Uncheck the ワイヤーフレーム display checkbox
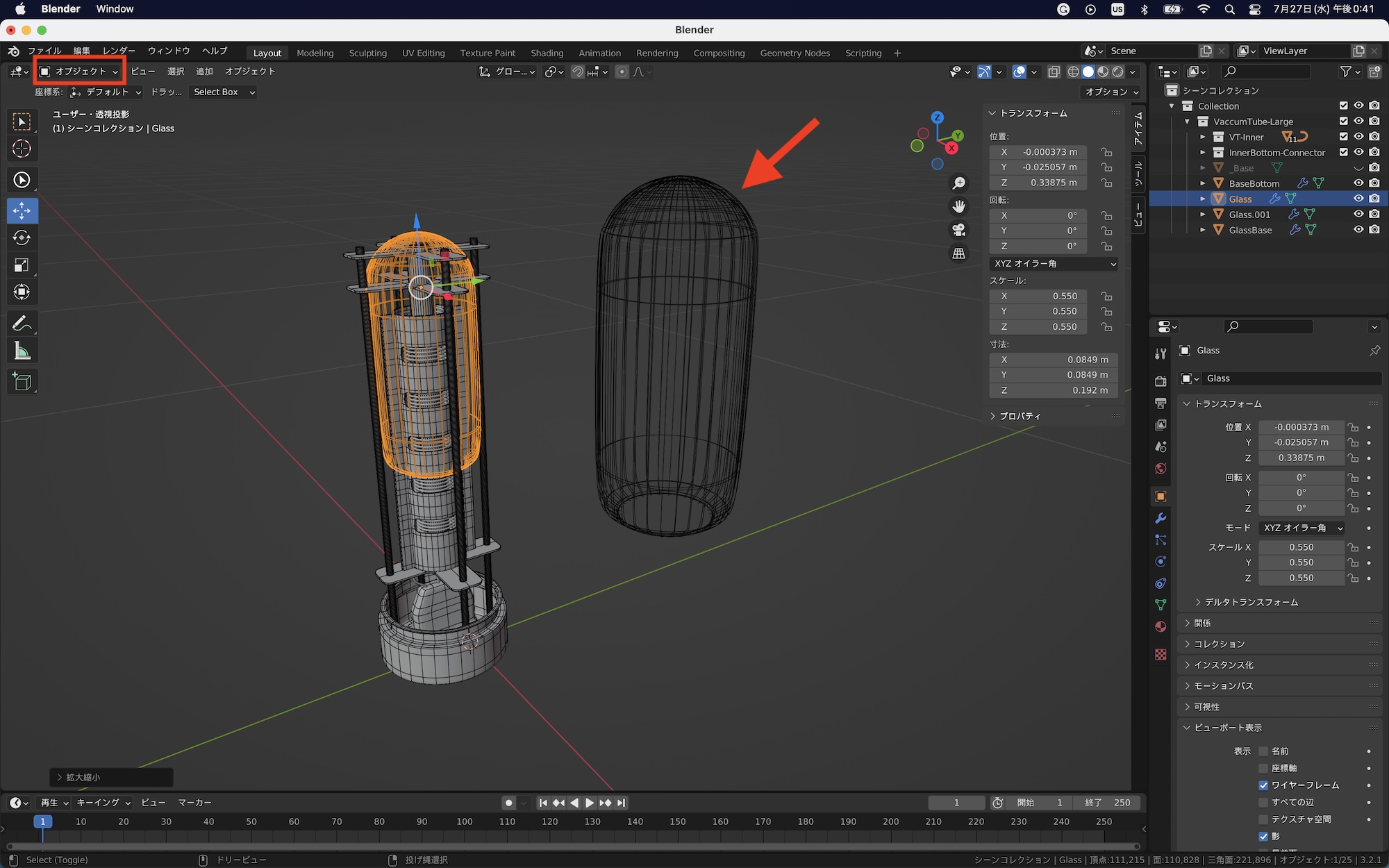 click(x=1263, y=785)
